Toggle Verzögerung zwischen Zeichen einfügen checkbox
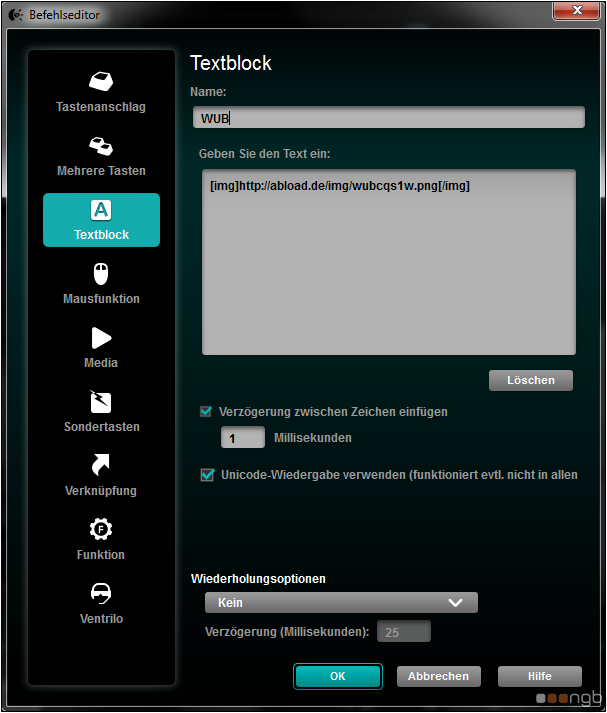 (x=207, y=411)
